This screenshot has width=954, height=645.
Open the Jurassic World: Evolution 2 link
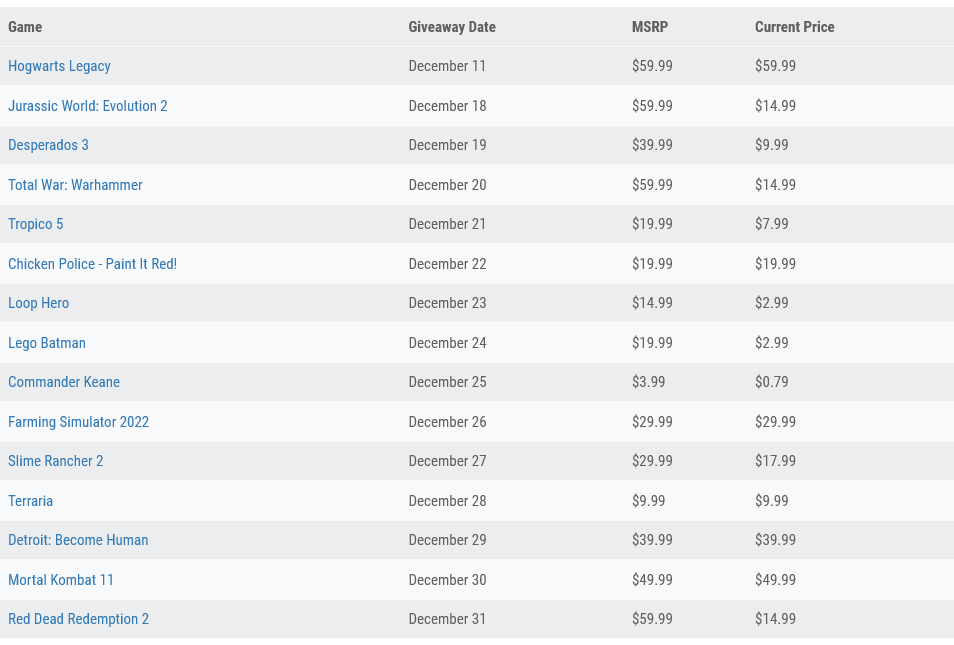[87, 105]
